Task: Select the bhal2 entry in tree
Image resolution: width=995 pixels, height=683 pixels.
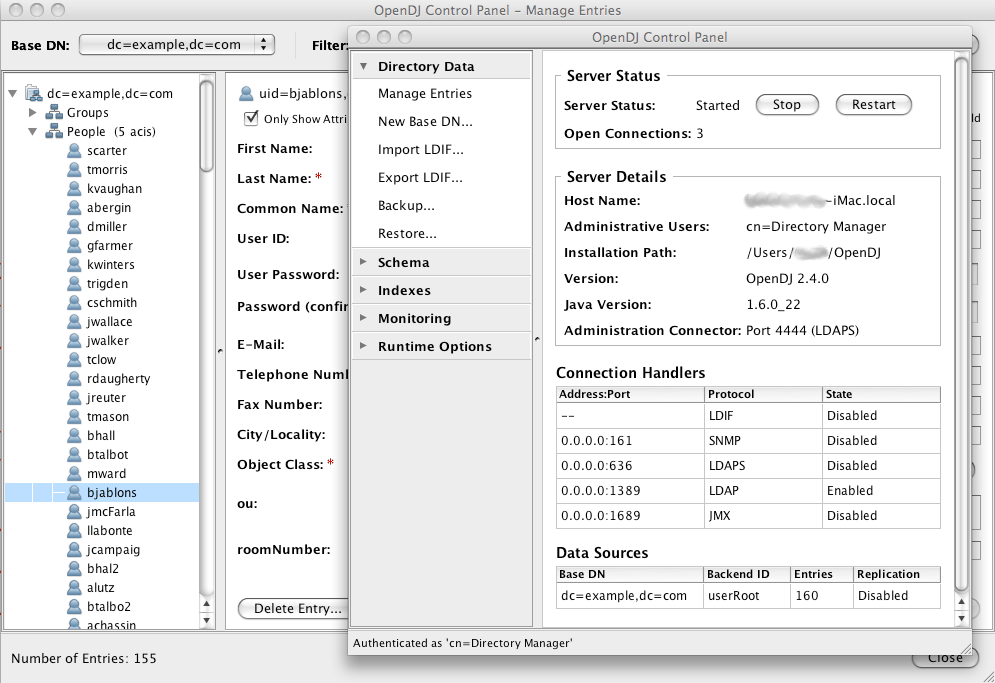Action: click(103, 569)
